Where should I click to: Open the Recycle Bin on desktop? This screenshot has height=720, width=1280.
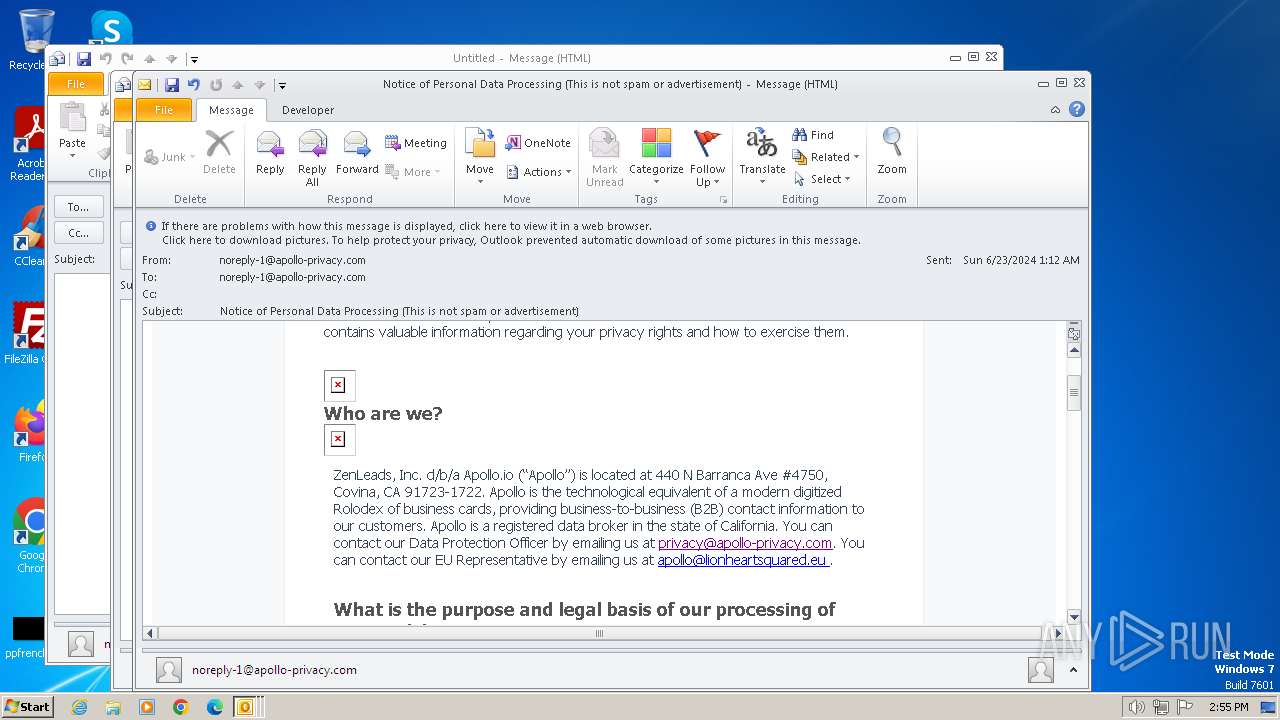pos(36,40)
